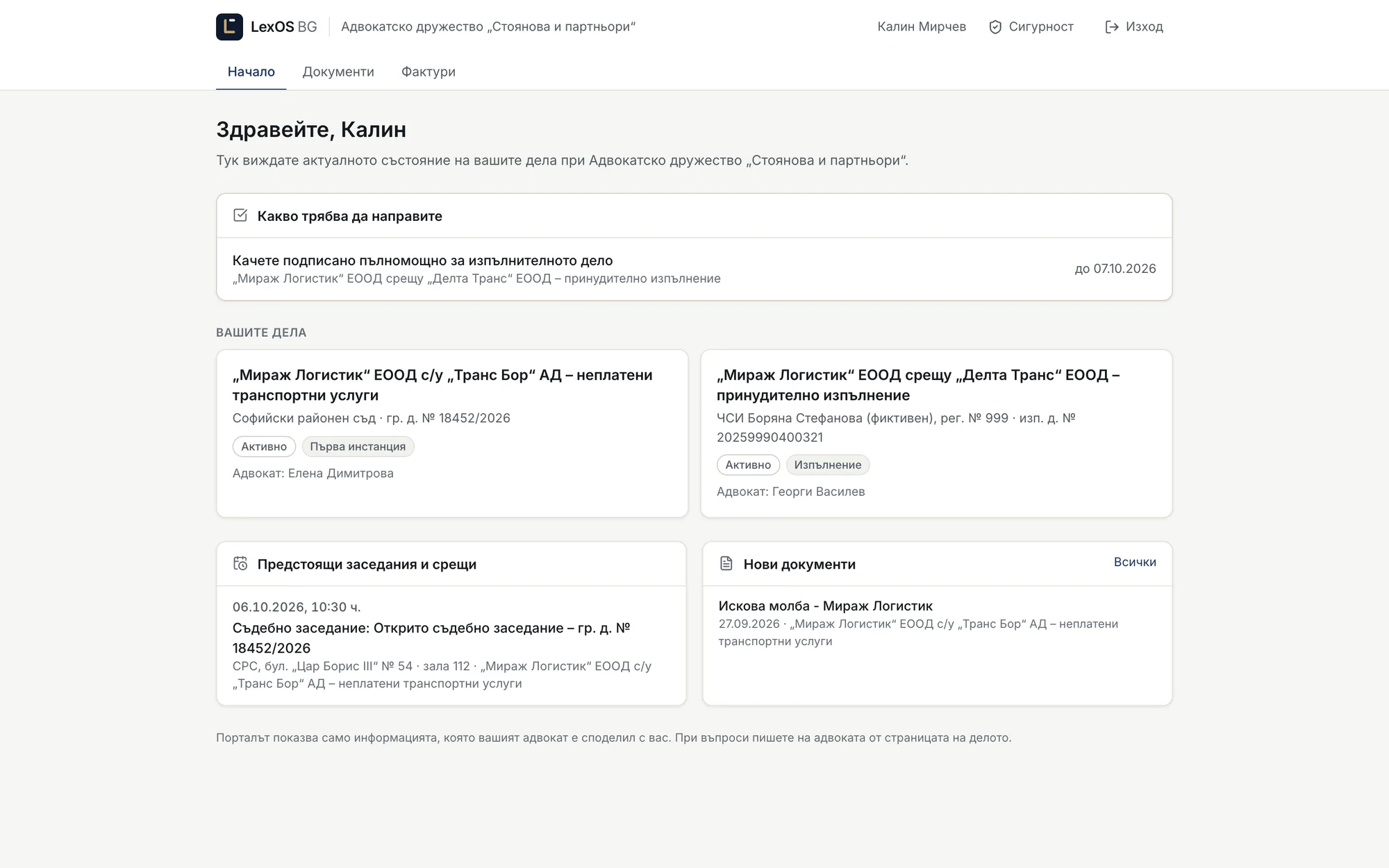The image size is (1389, 868).
Task: Click the hearing date 06.10.2026, 10:30 ч.
Action: pos(297,607)
